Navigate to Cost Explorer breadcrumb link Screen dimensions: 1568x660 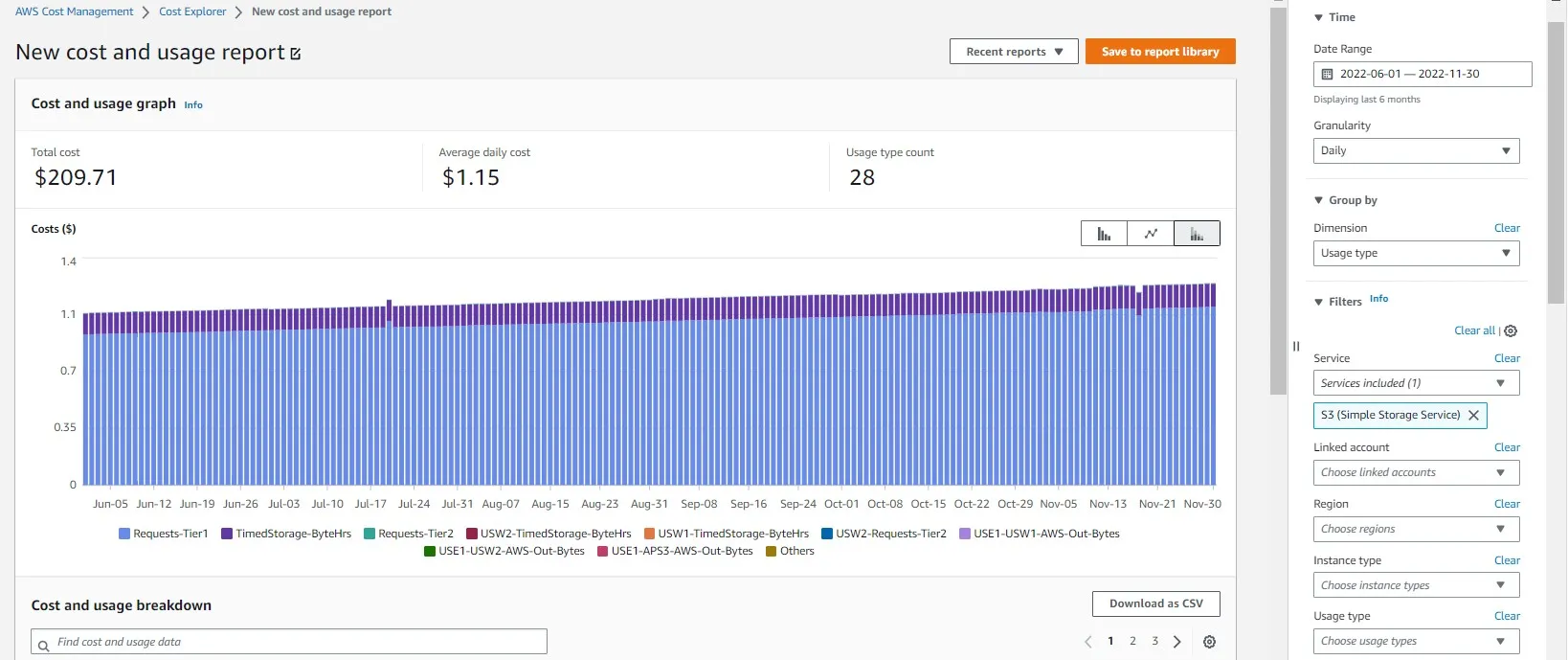click(192, 11)
